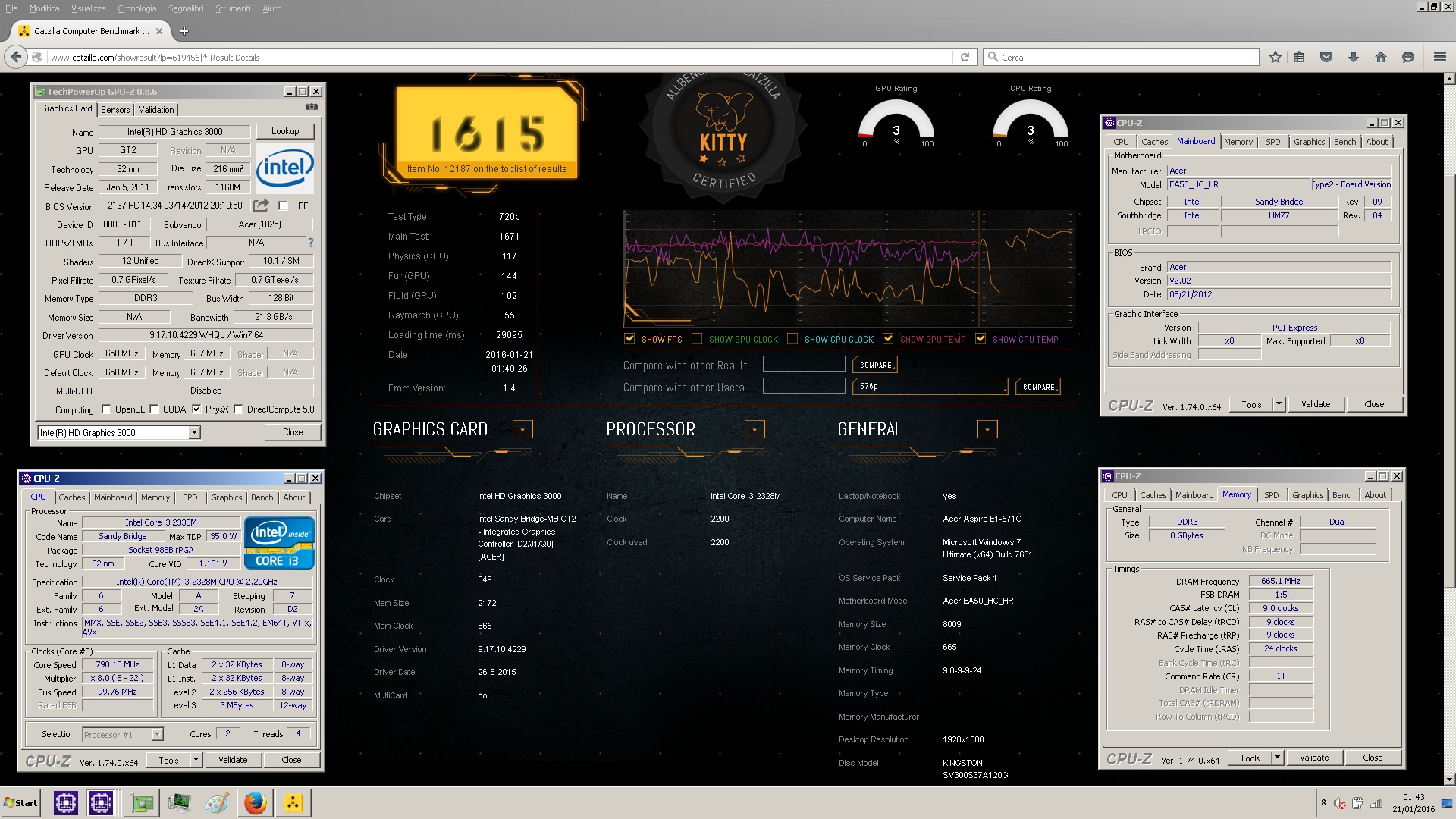The image size is (1456, 819).
Task: Open the GPU-Z taskbar icon
Action: [x=142, y=802]
